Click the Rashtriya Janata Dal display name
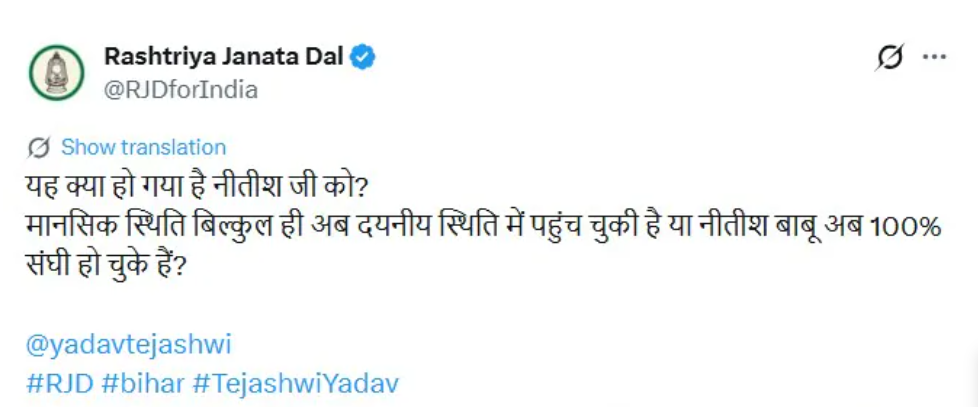 click(x=224, y=58)
